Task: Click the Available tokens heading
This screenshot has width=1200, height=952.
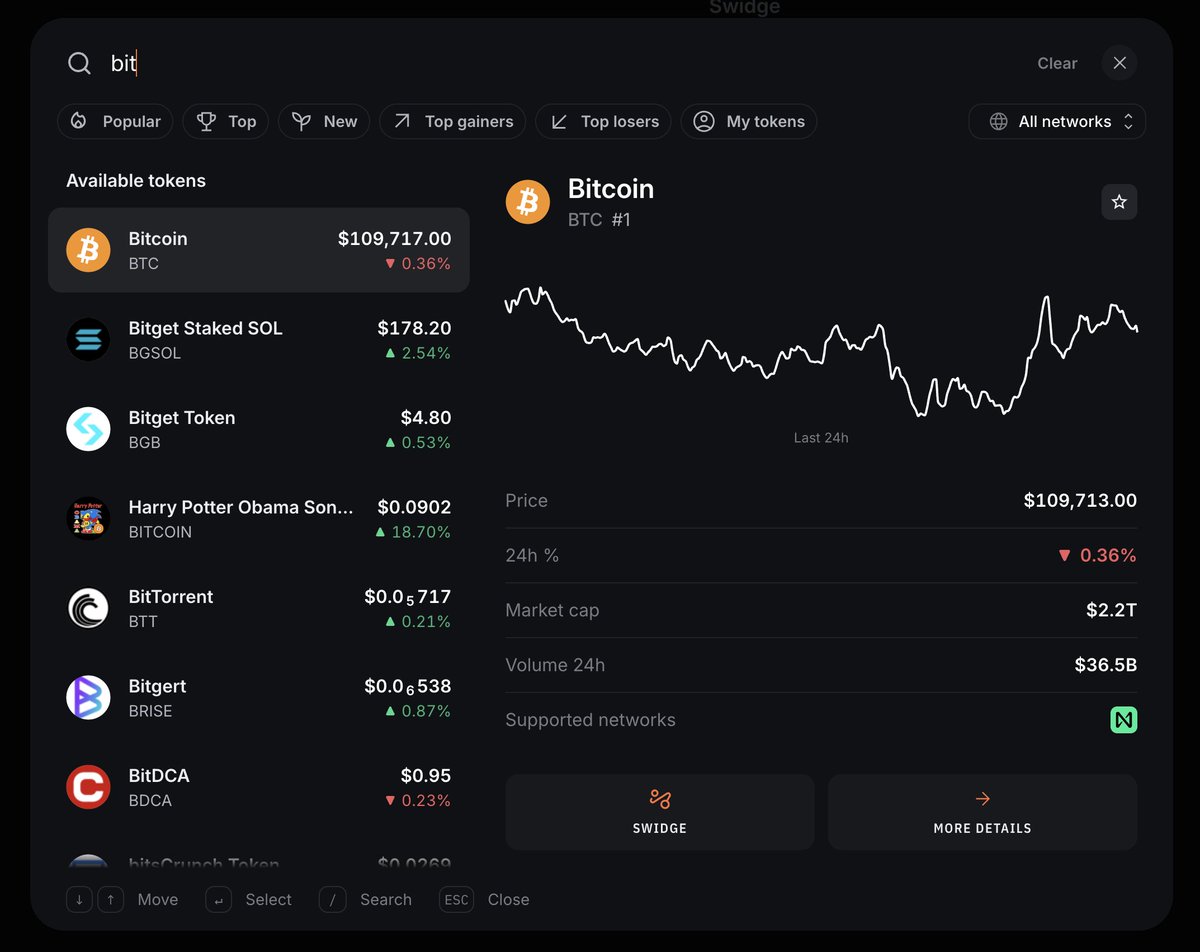Action: pos(136,181)
